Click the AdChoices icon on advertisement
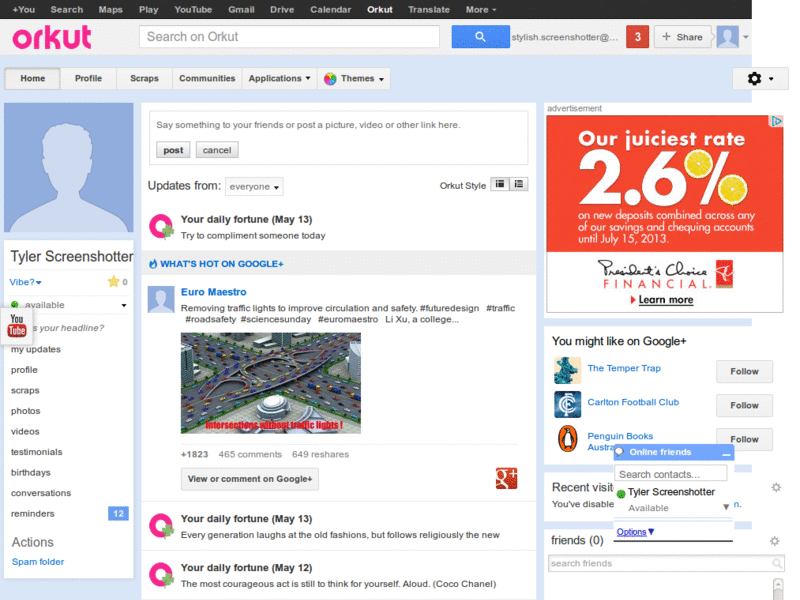 776,121
